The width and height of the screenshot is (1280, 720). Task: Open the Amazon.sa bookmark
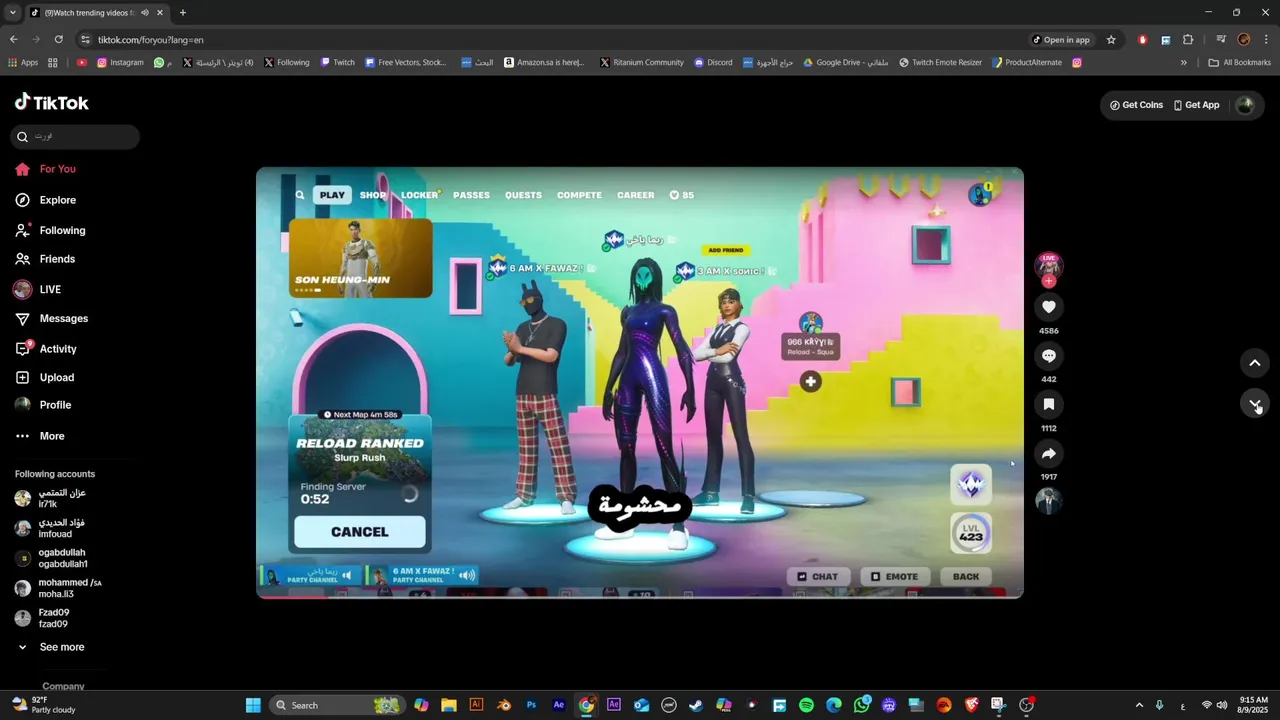pos(544,62)
